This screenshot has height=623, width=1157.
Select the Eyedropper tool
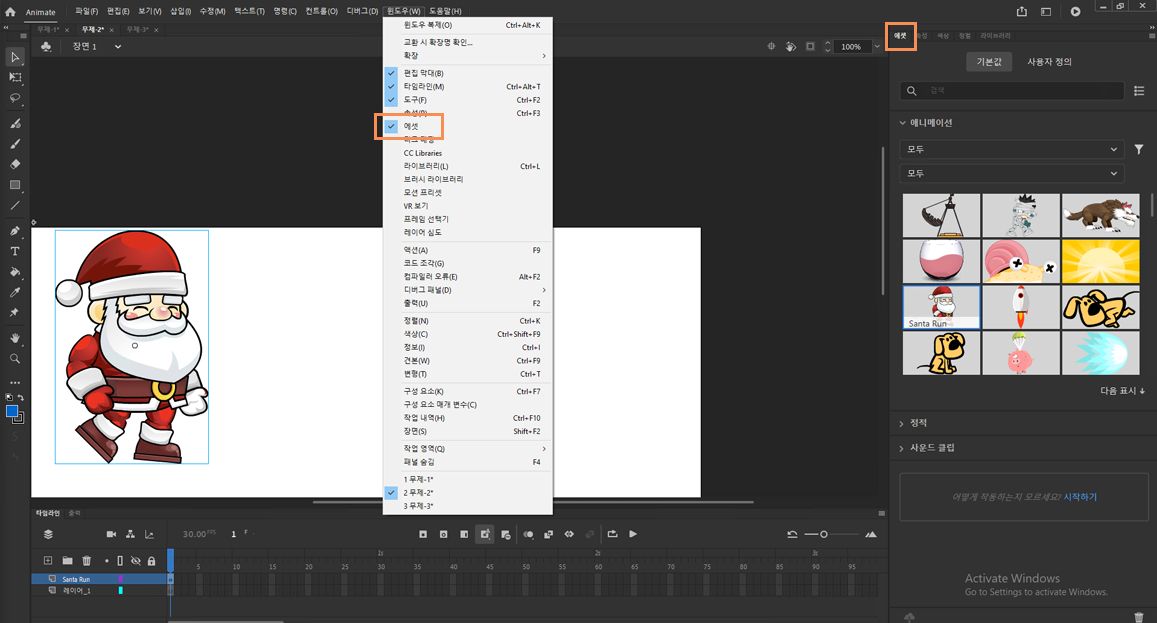coord(15,292)
